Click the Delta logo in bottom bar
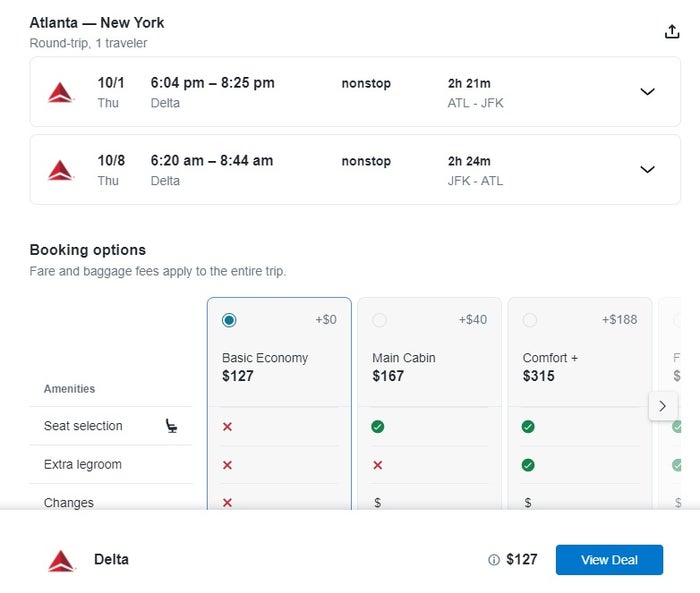This screenshot has width=700, height=593. 62,561
